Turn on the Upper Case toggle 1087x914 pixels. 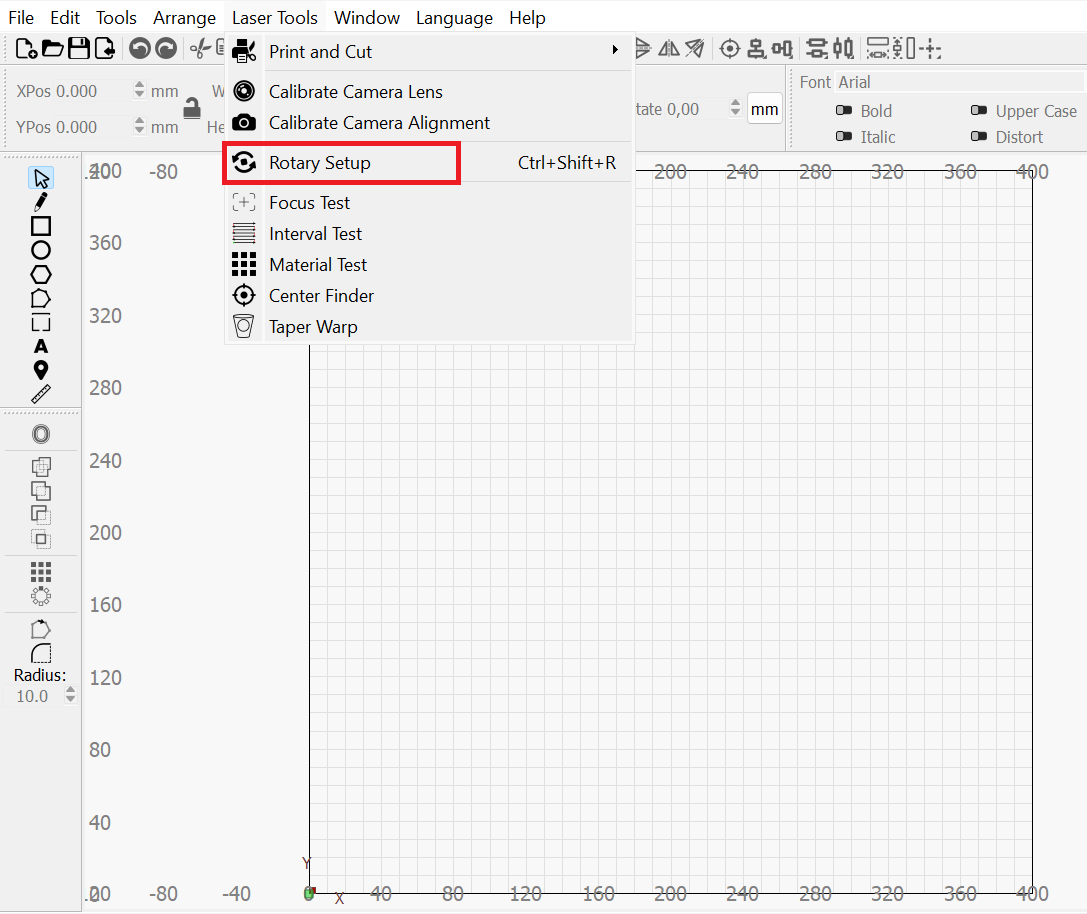tap(978, 111)
